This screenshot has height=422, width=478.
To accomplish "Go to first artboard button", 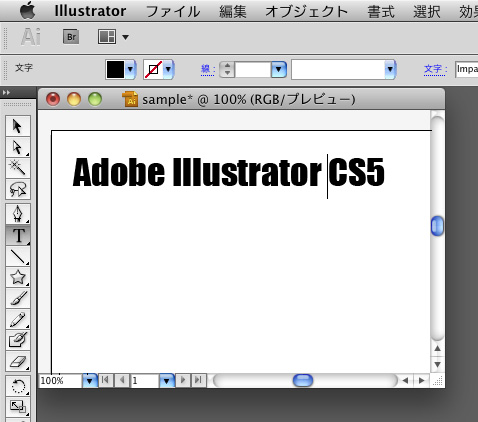I will pyautogui.click(x=105, y=380).
